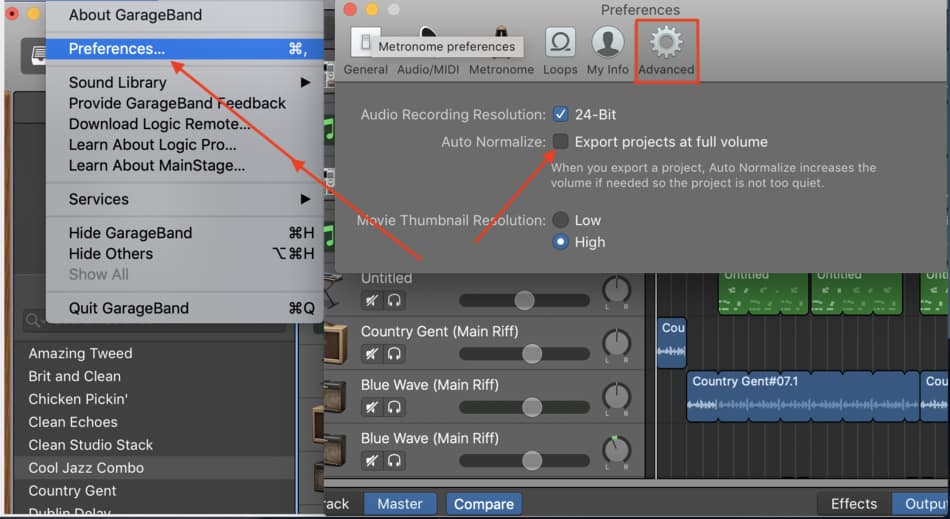The width and height of the screenshot is (950, 519).
Task: Solo the Untitled track with headphones icon
Action: pos(394,300)
